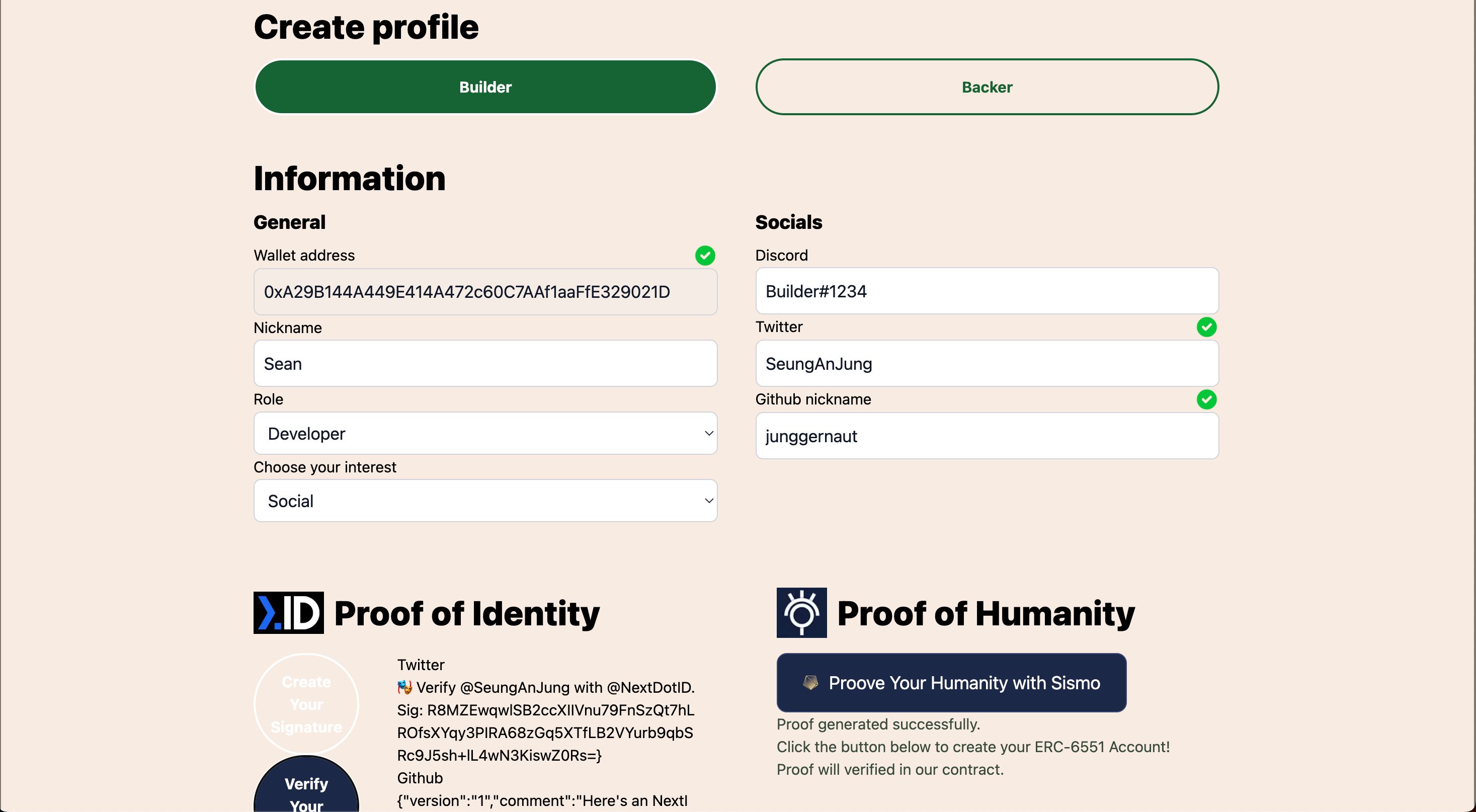
Task: Click the 'Choose your interest' label
Action: click(325, 467)
